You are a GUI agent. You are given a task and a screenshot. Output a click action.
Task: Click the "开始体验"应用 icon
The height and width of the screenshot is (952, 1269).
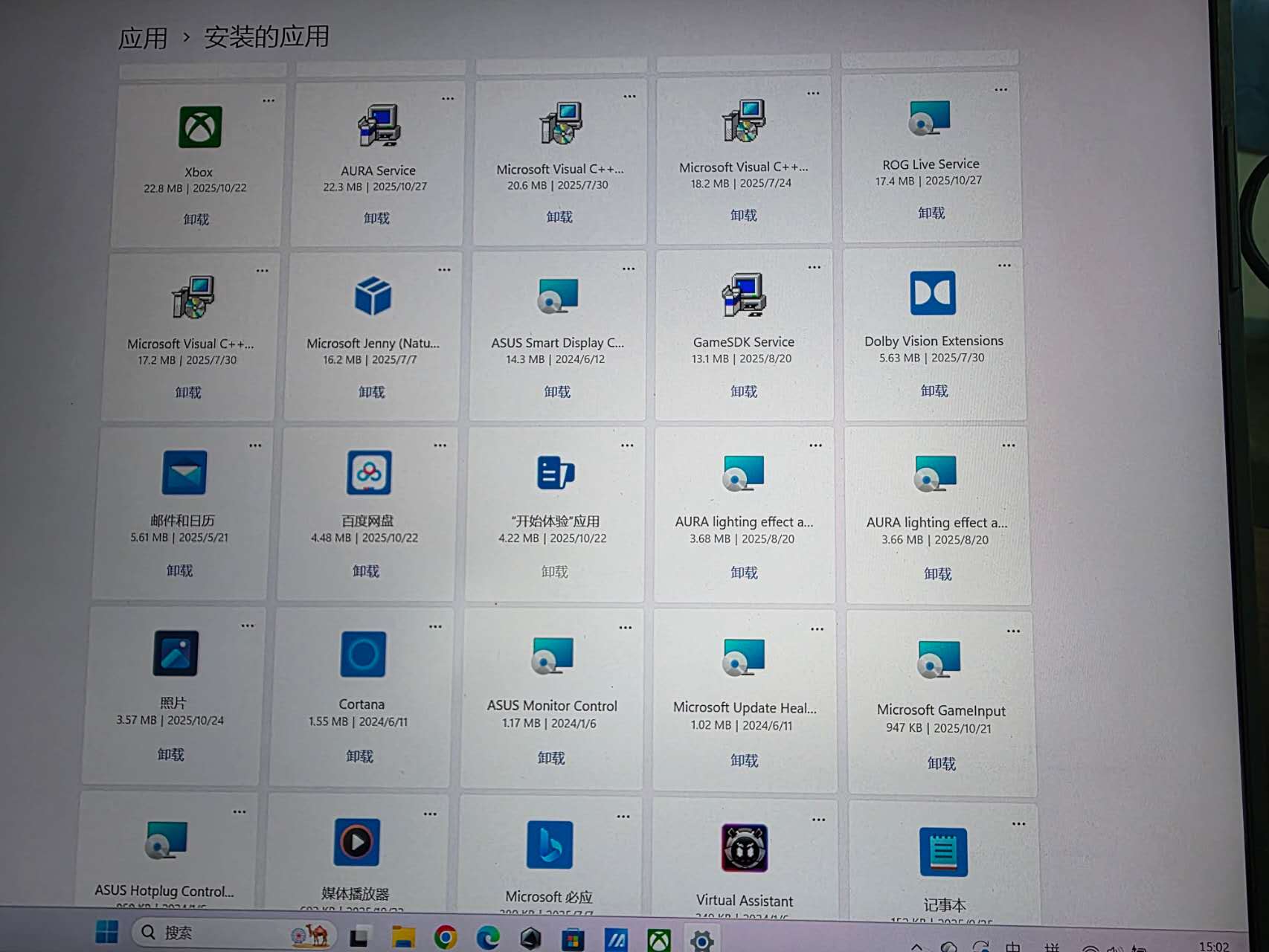556,472
